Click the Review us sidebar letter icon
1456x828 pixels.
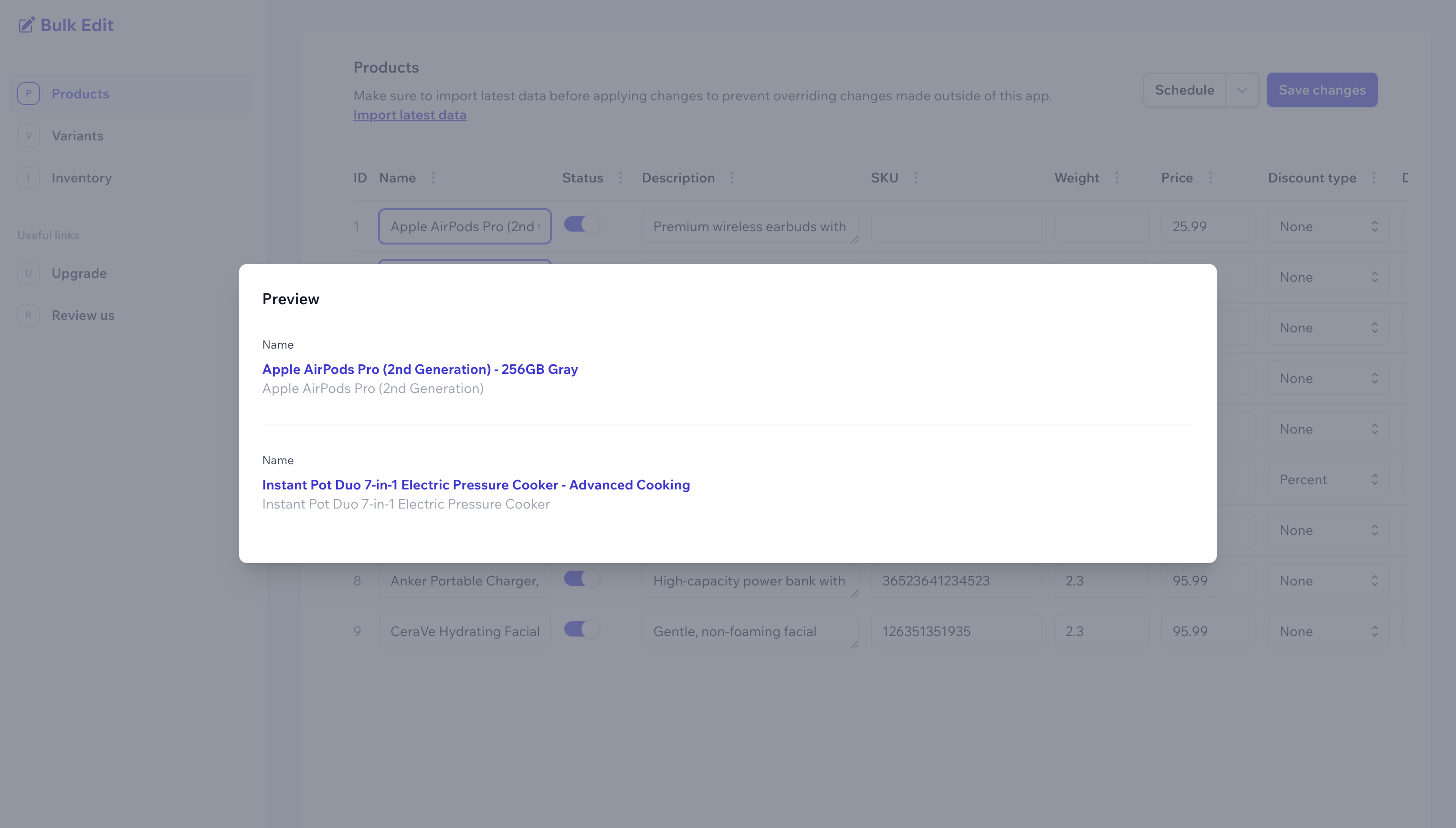point(29,316)
